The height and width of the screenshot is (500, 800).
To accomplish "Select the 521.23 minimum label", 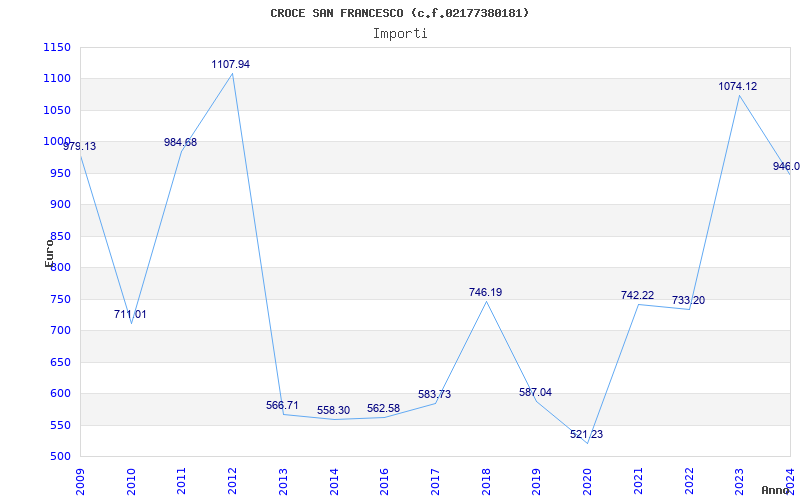I will click(586, 434).
